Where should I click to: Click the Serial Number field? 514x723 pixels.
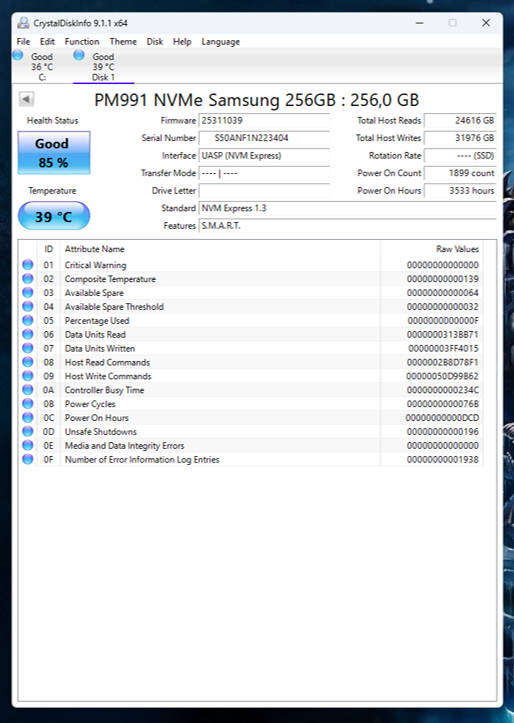264,138
